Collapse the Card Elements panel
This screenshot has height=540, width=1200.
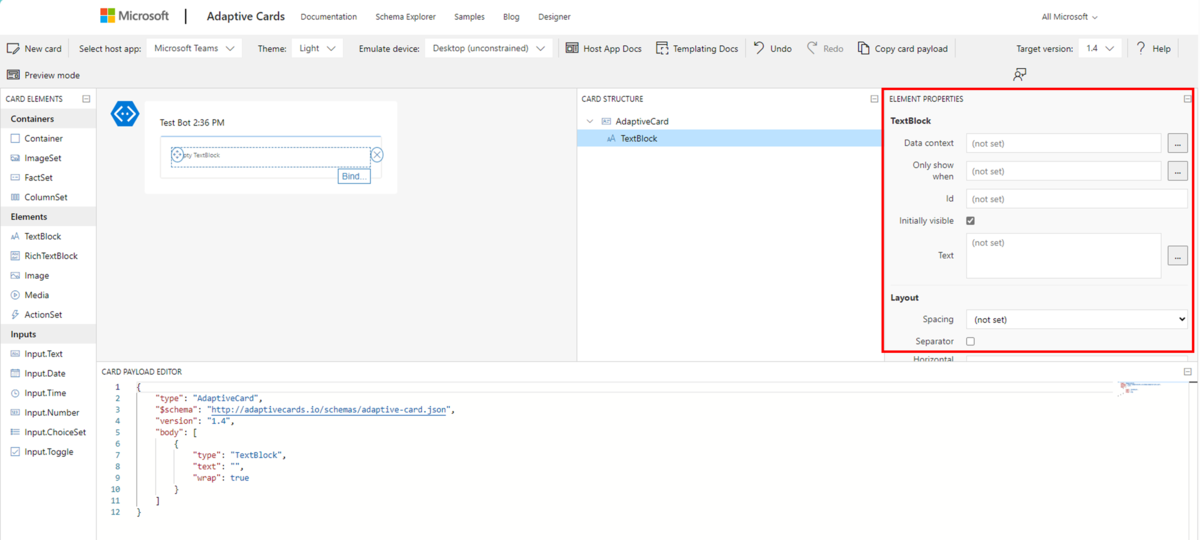(86, 99)
